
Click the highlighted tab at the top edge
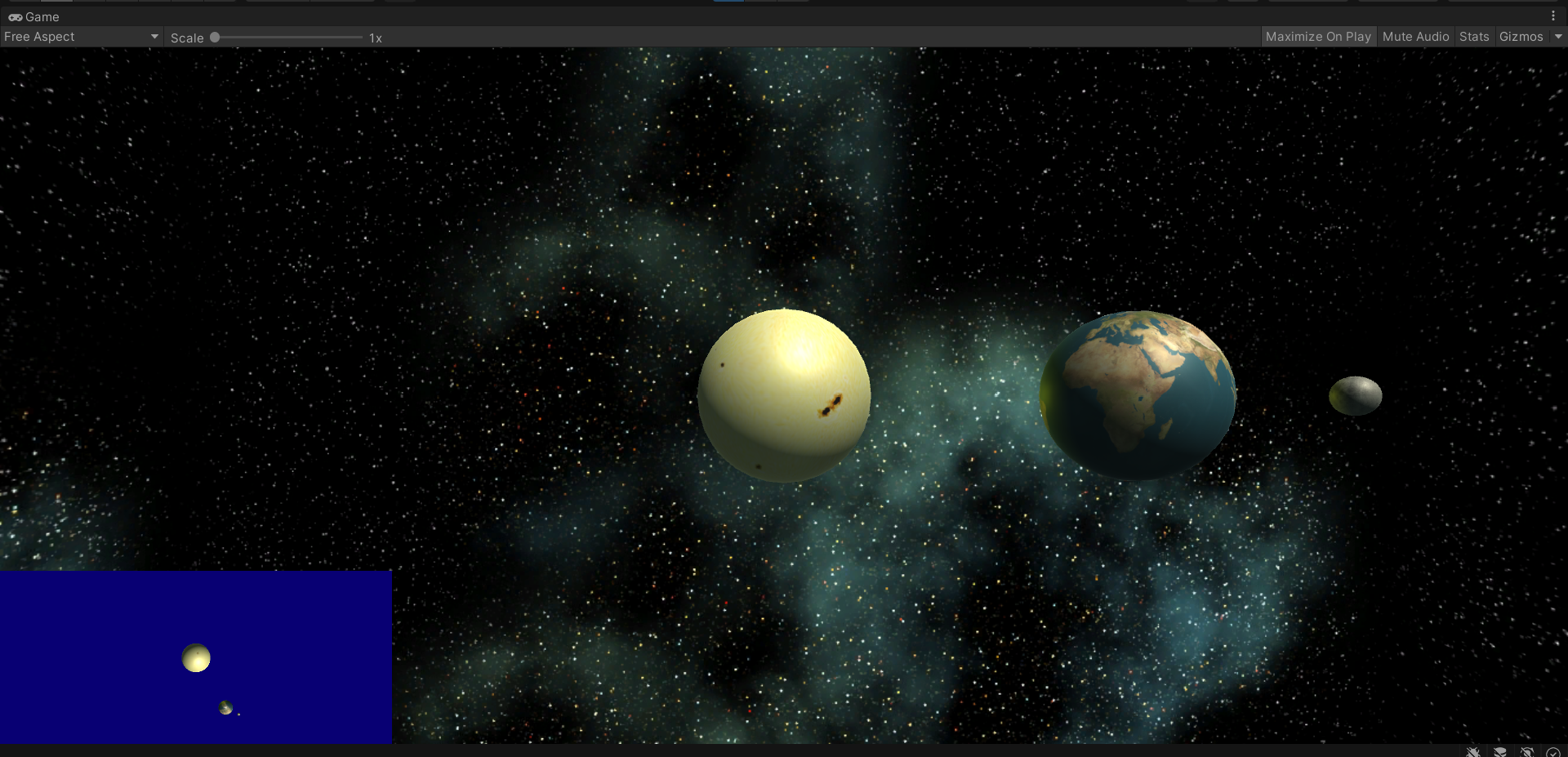click(x=727, y=2)
